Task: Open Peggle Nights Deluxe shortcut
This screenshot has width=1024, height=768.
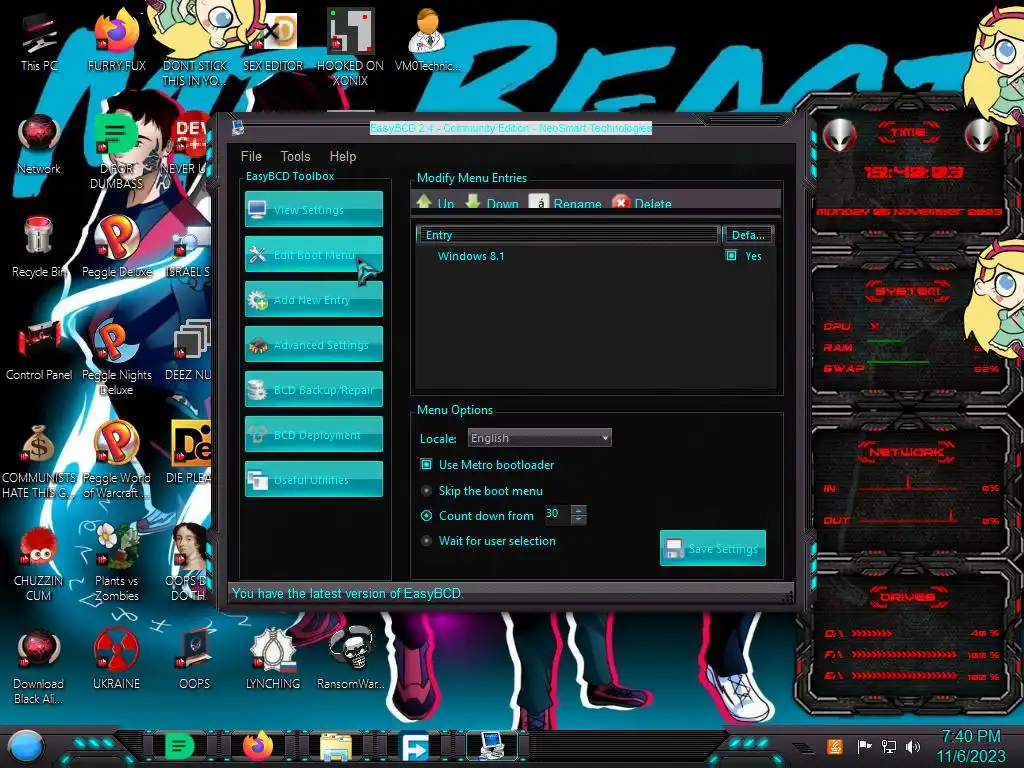Action: click(117, 358)
